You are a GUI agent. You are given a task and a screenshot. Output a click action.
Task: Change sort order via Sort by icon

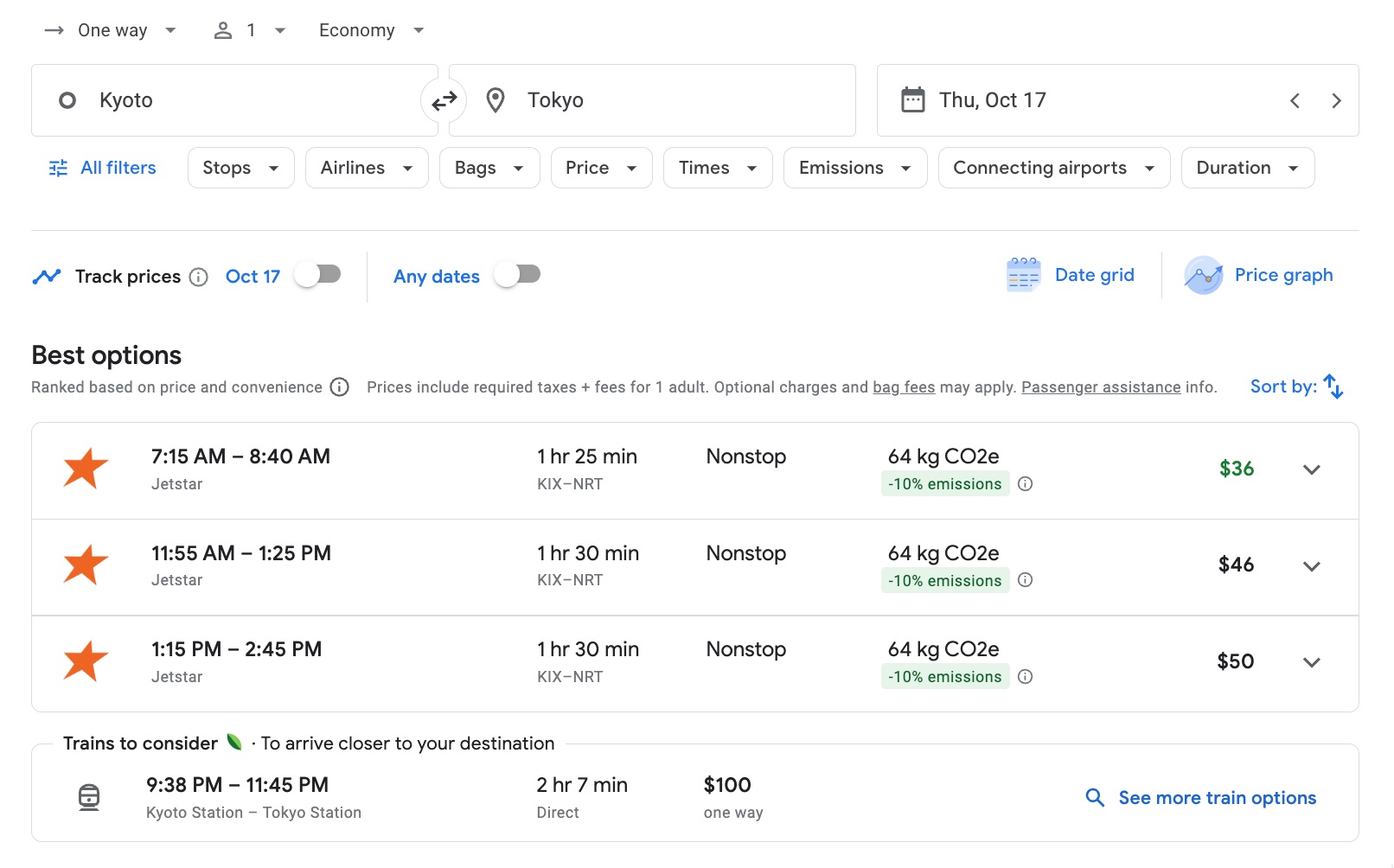1332,386
